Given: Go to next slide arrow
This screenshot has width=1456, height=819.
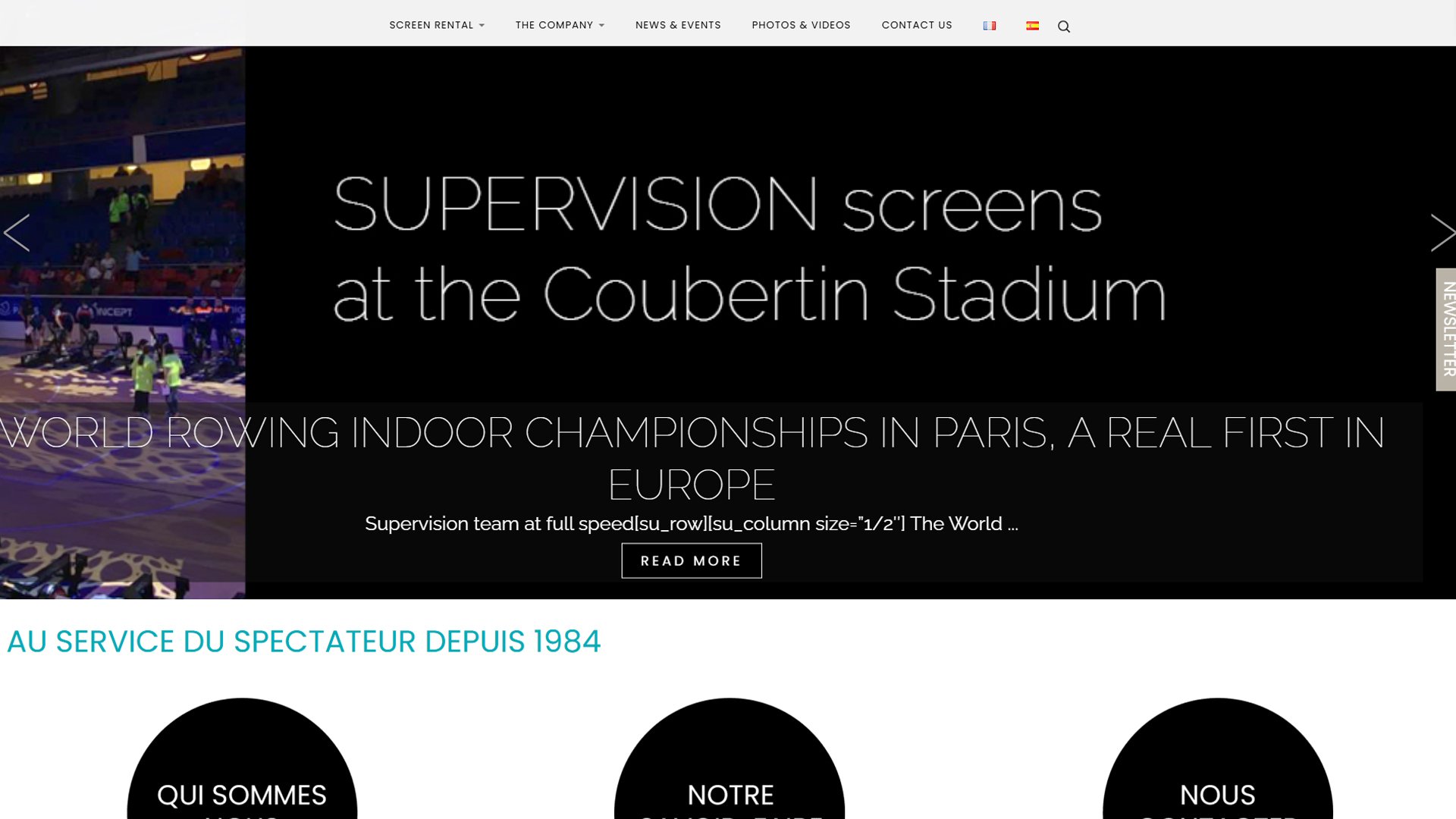Looking at the screenshot, I should click(1442, 233).
